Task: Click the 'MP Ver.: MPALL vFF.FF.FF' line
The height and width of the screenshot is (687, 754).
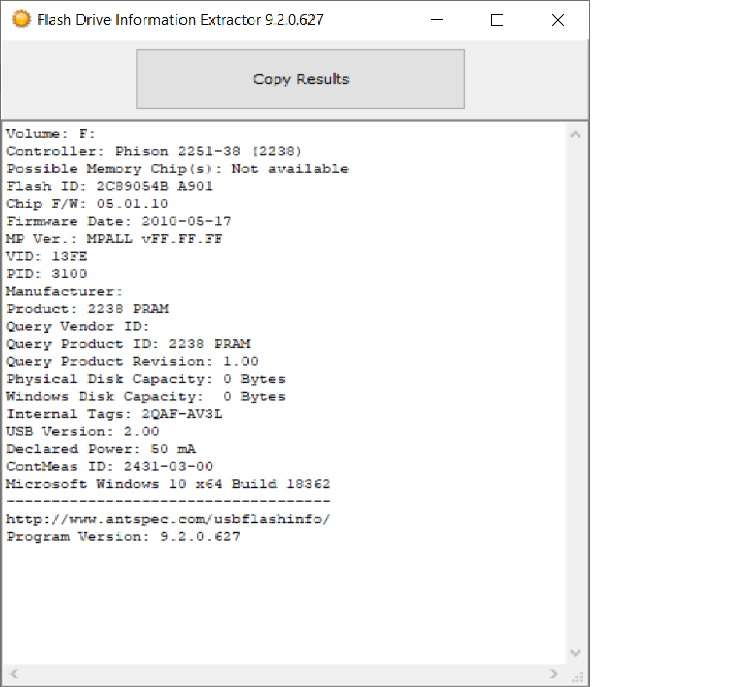Action: [x=114, y=239]
